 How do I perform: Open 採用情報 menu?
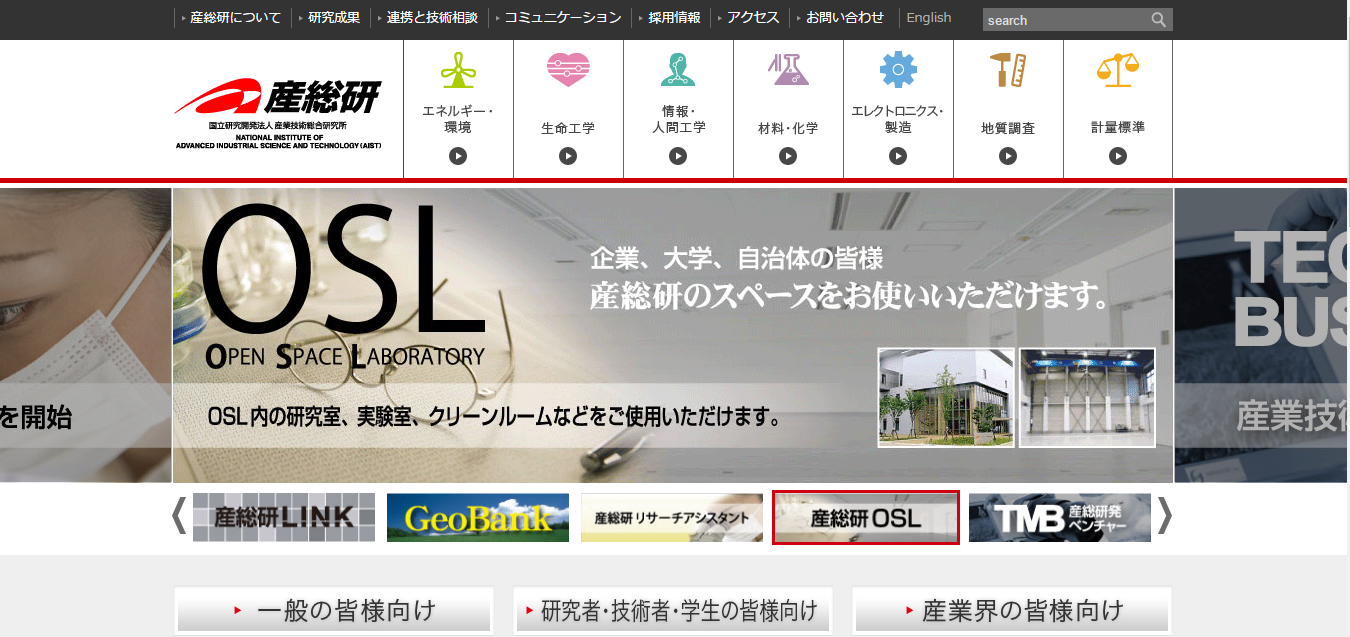point(673,18)
